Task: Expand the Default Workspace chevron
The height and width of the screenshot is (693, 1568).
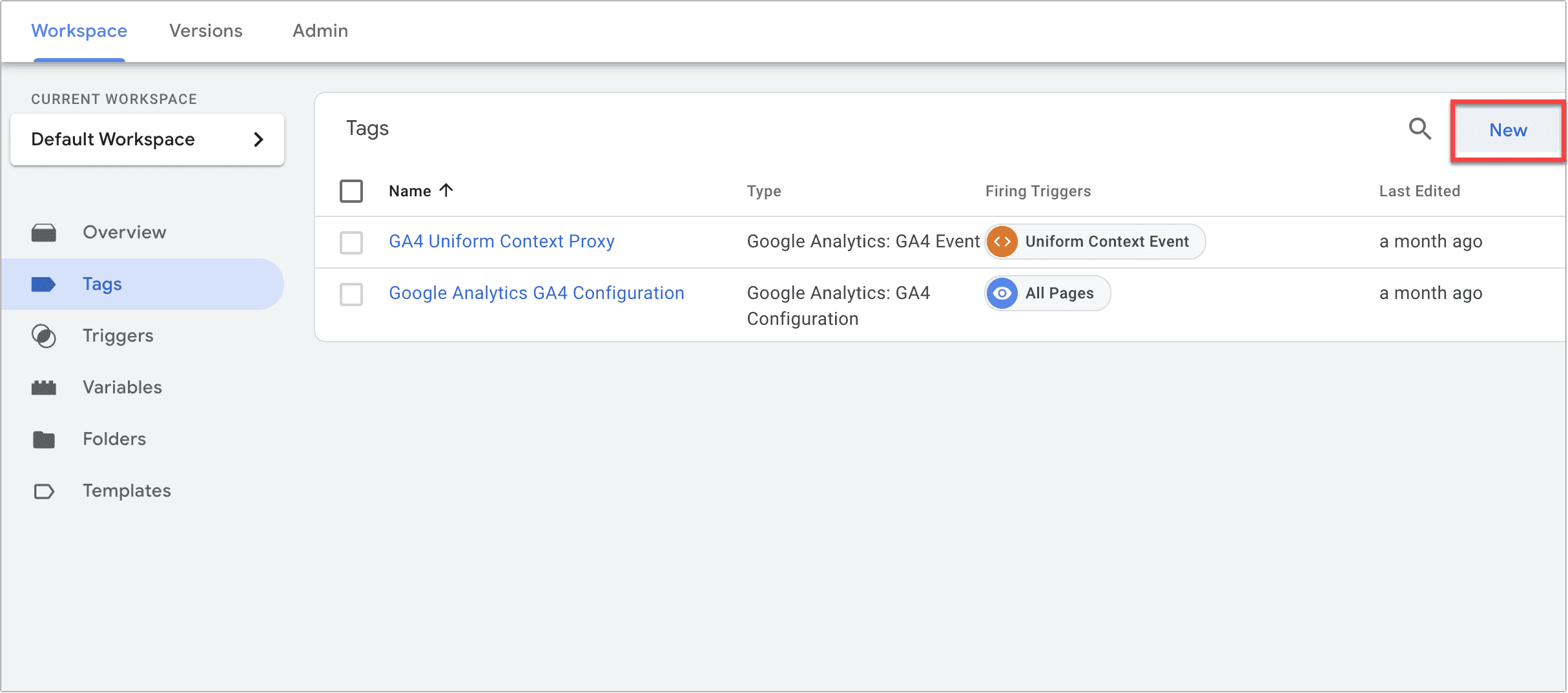Action: coord(258,140)
